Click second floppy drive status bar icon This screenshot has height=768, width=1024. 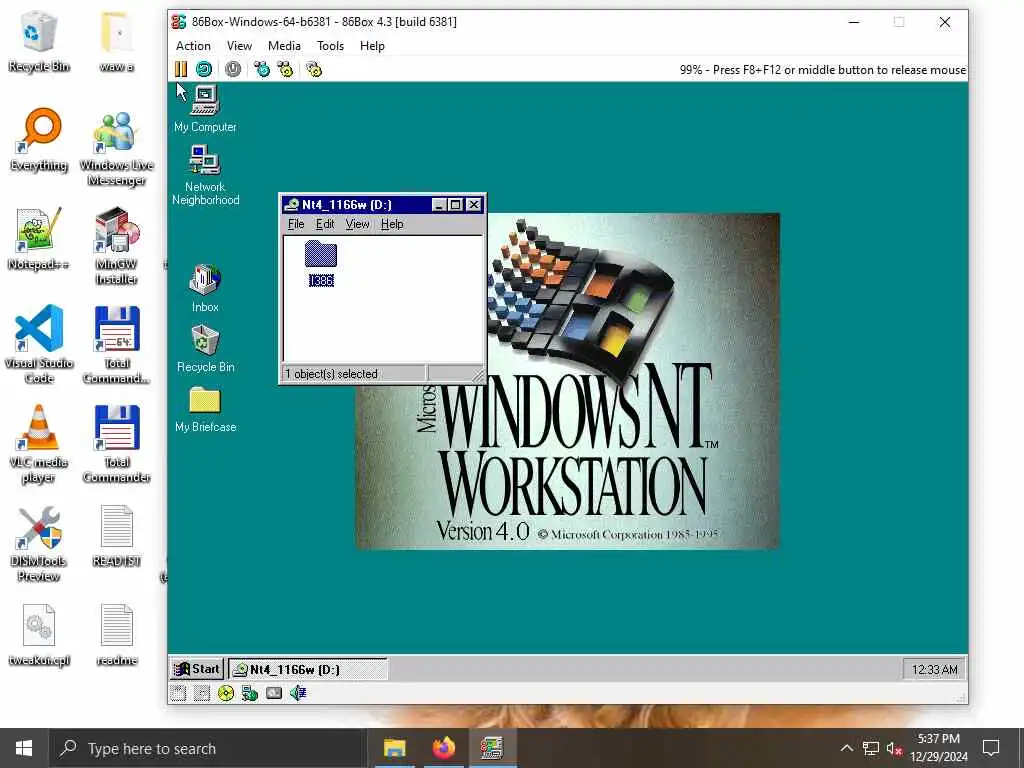coord(202,694)
